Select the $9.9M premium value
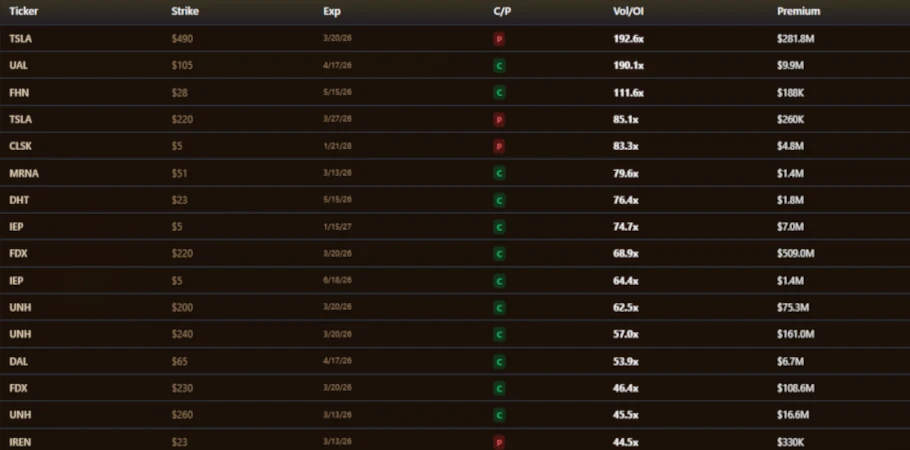 click(790, 66)
